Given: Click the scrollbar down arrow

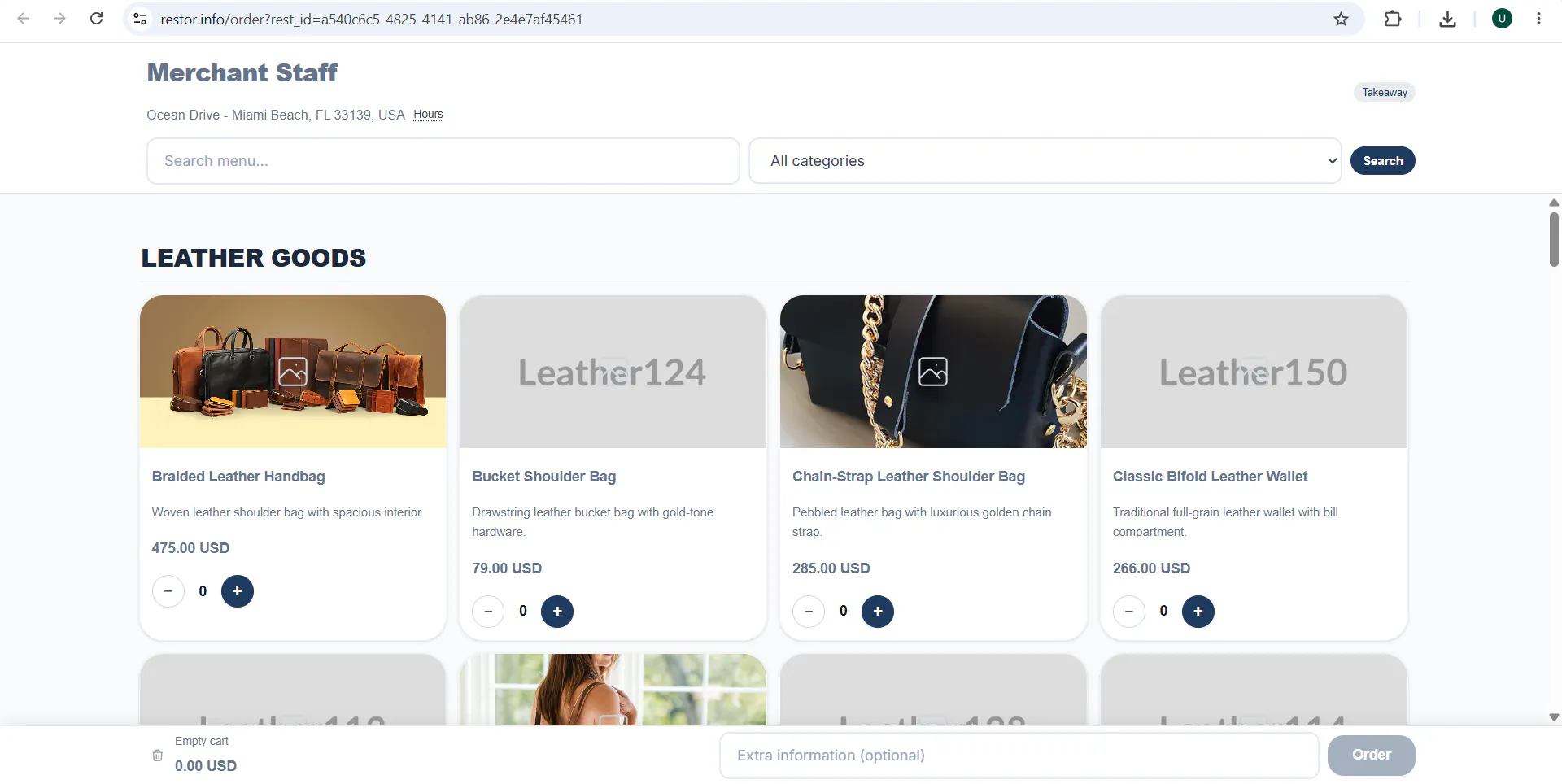Looking at the screenshot, I should pos(1554,717).
